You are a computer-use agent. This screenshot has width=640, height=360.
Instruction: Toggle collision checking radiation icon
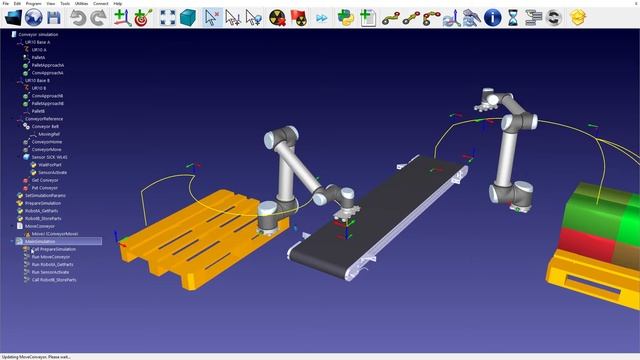(x=278, y=18)
